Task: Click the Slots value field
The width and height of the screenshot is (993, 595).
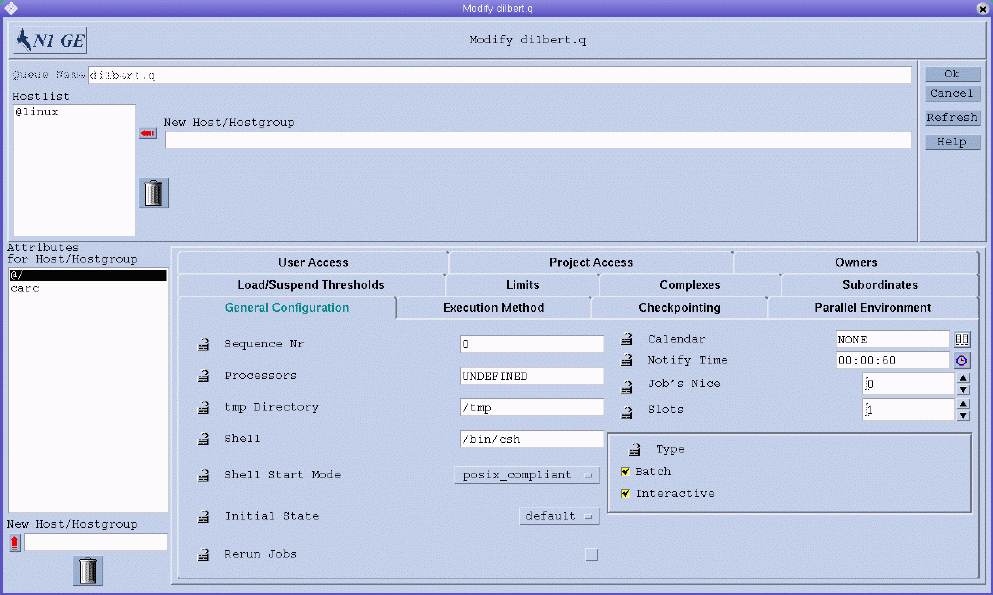Action: (x=909, y=410)
